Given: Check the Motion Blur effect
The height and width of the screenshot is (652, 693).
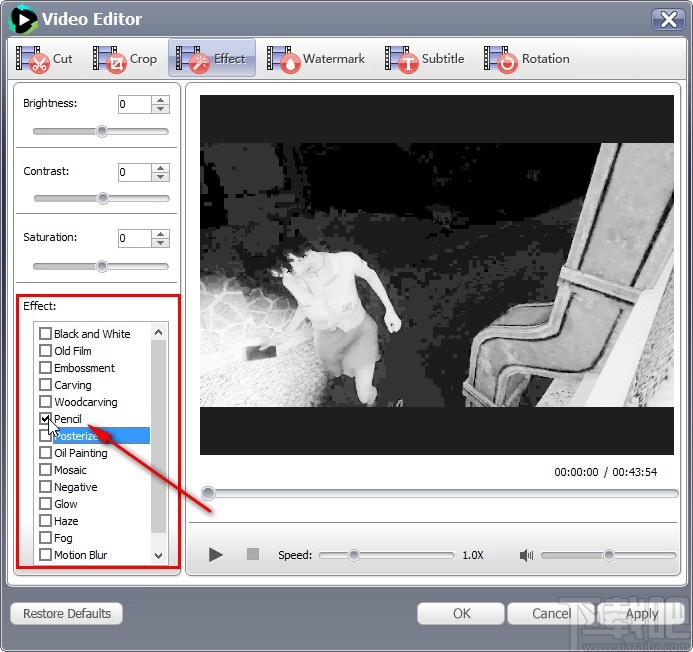Looking at the screenshot, I should (45, 554).
